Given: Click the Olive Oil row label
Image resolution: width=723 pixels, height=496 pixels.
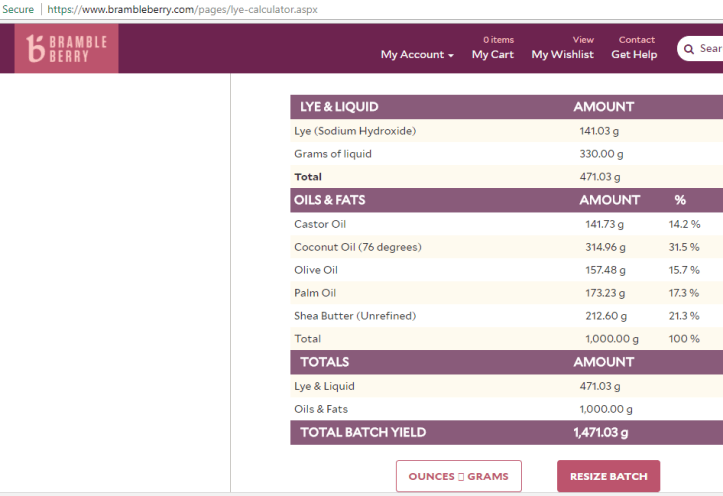Looking at the screenshot, I should tap(316, 270).
